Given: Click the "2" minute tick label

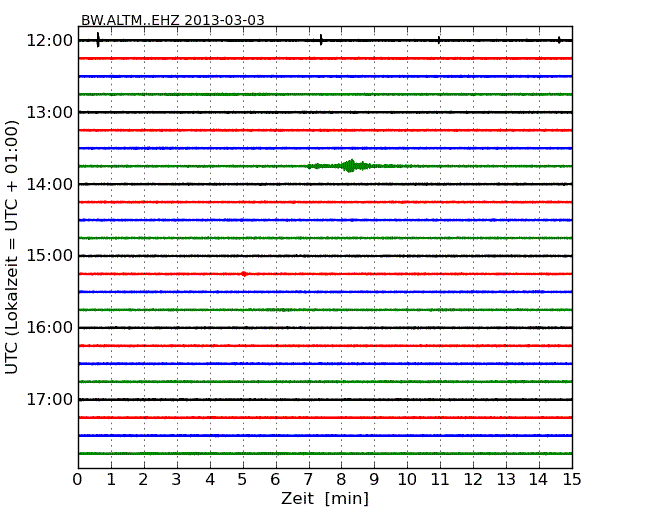Looking at the screenshot, I should 143,480.
